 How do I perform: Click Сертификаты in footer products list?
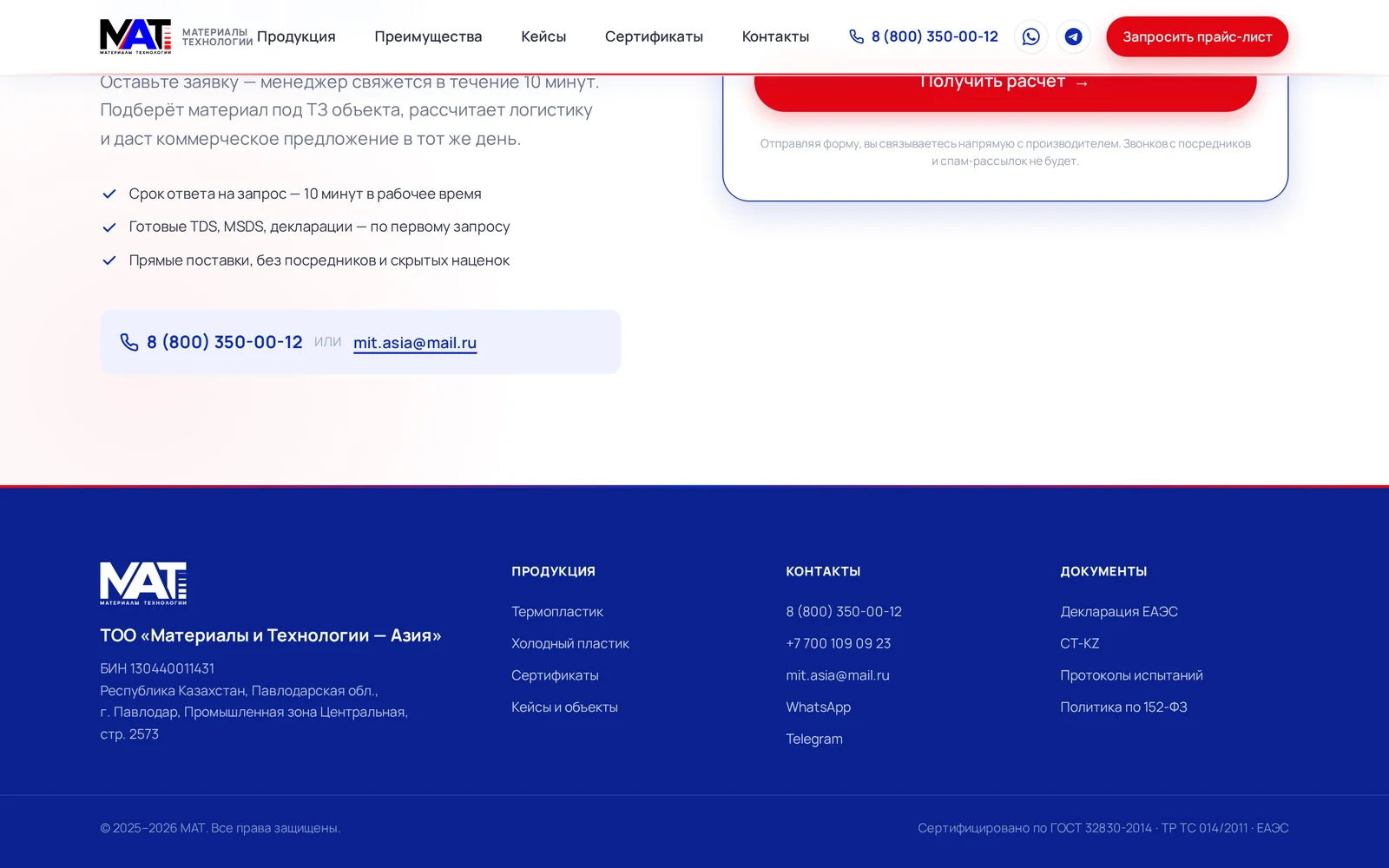(x=555, y=675)
